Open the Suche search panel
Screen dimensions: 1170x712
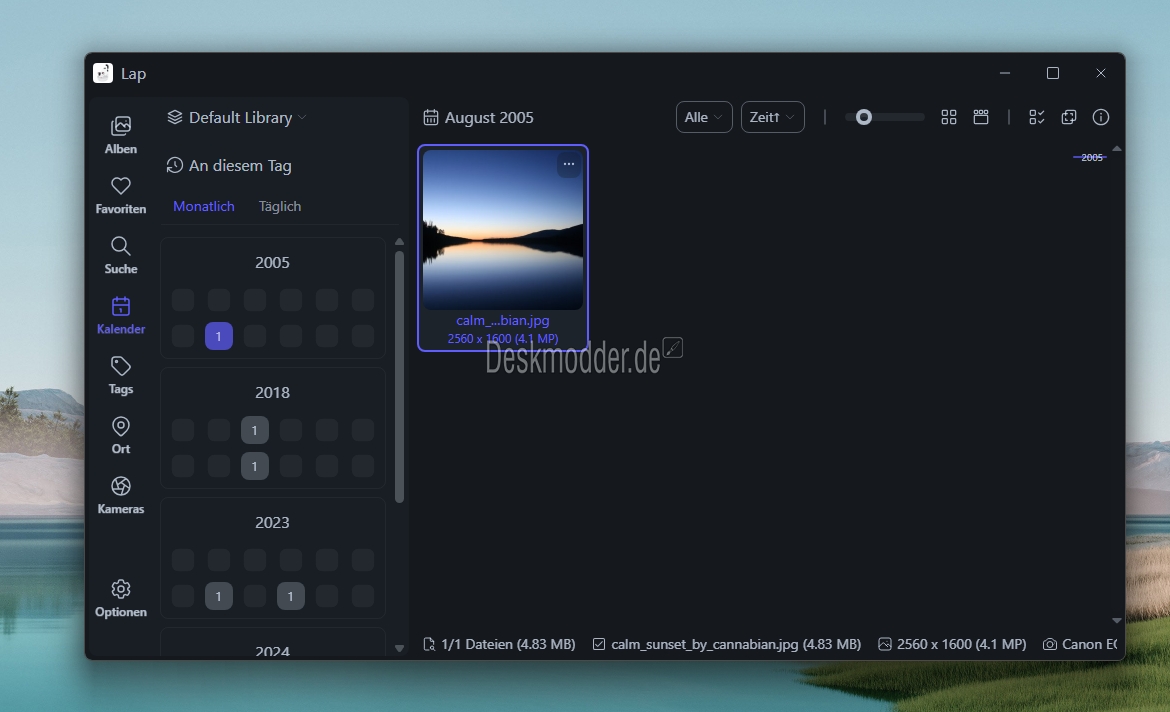point(121,255)
